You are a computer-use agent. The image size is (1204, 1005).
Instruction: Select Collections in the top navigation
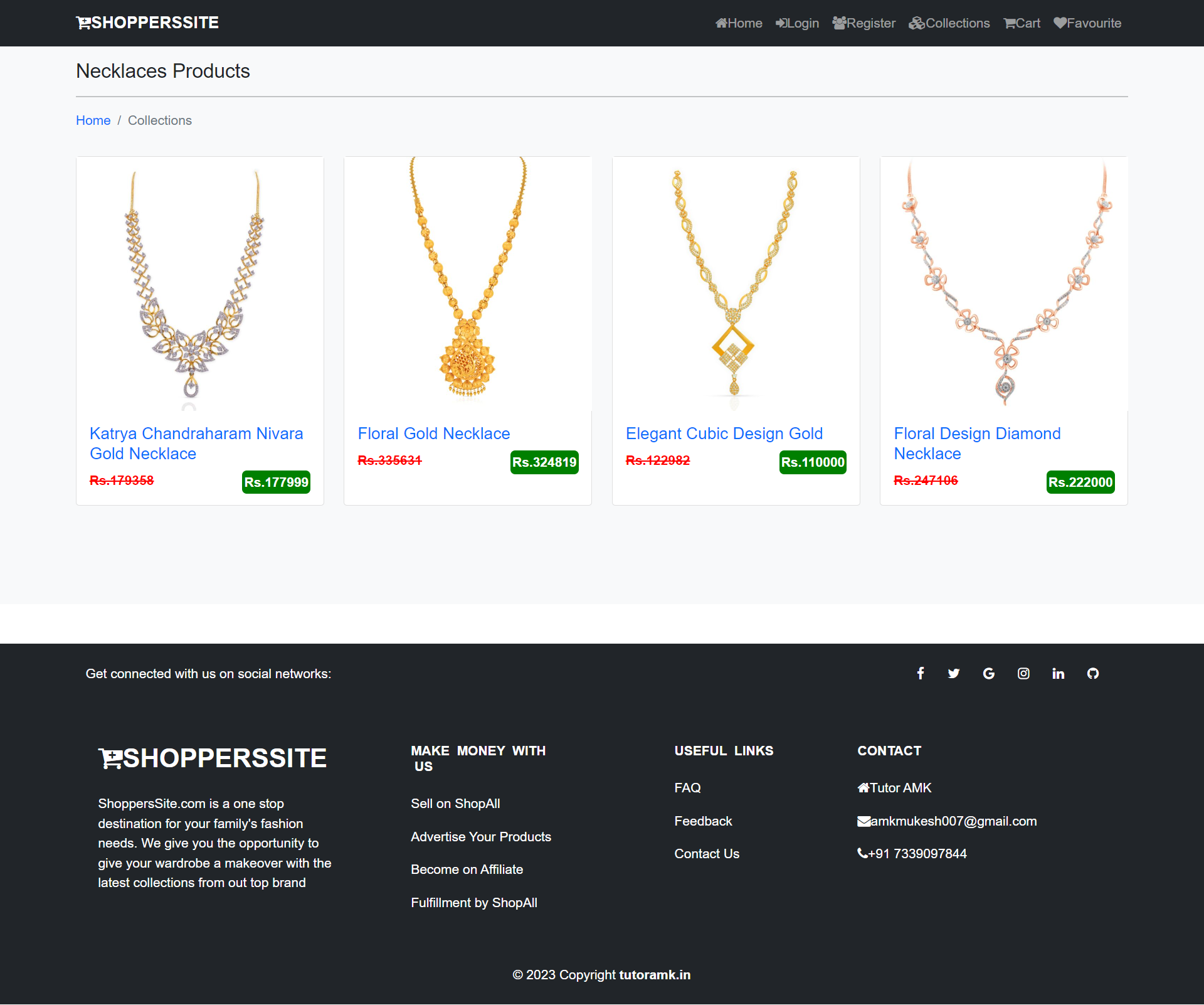(x=949, y=23)
